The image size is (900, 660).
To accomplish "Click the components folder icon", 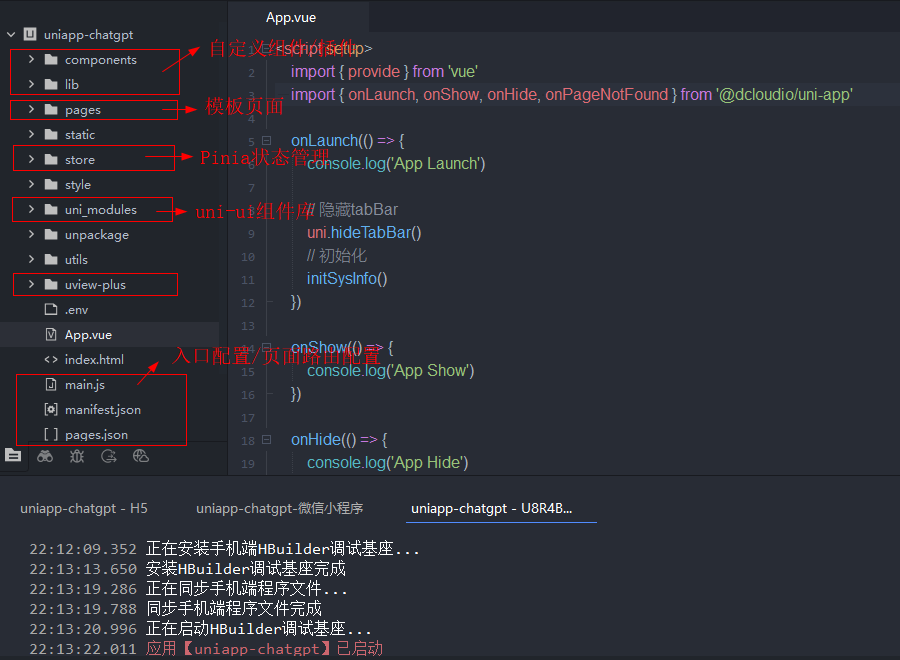I will coord(51,59).
